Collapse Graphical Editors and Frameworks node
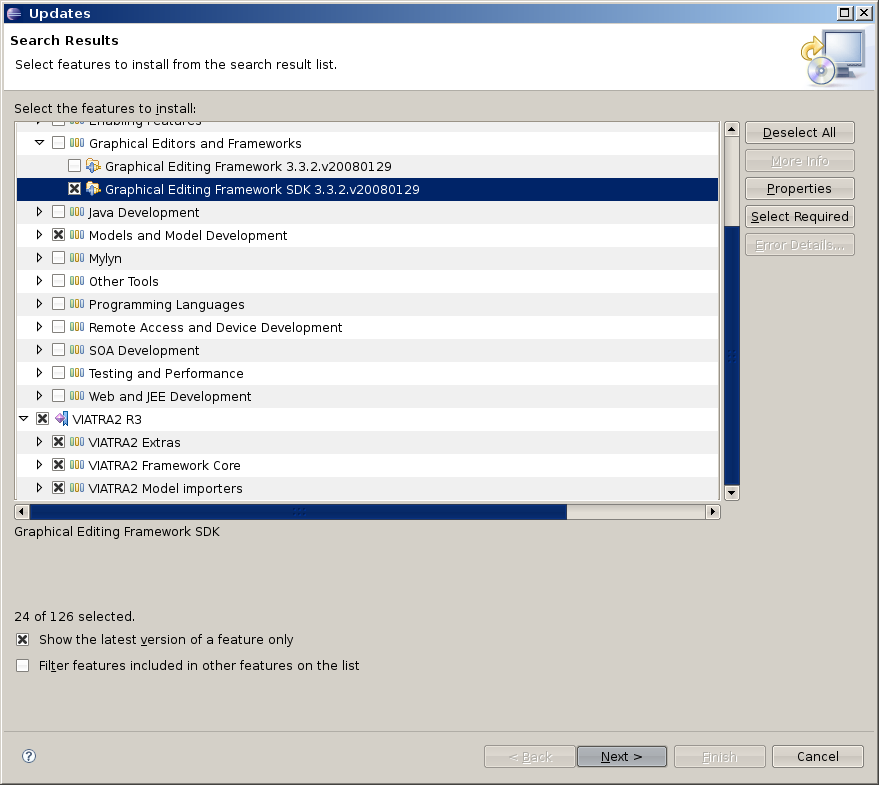This screenshot has height=785, width=879. point(39,142)
